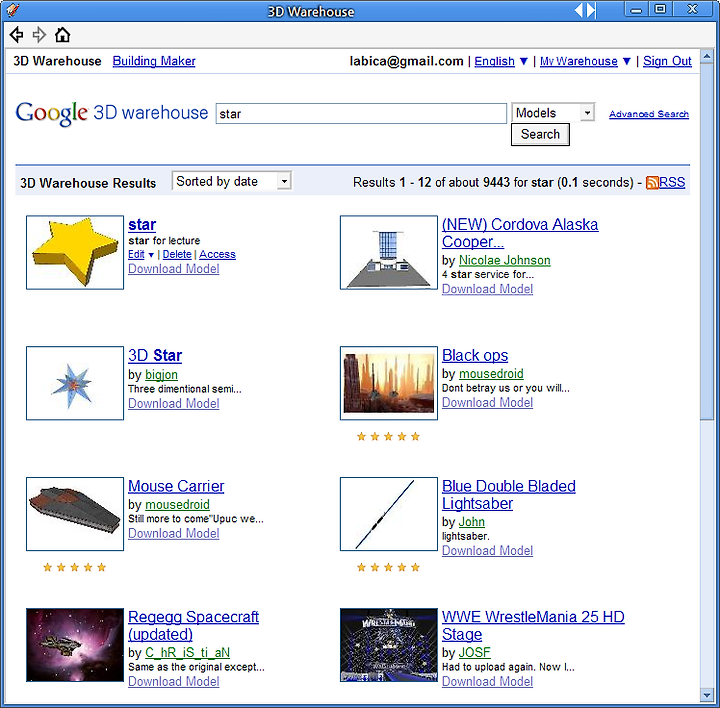The image size is (720, 708).
Task: Click the star rating under Black ops
Action: 388,437
